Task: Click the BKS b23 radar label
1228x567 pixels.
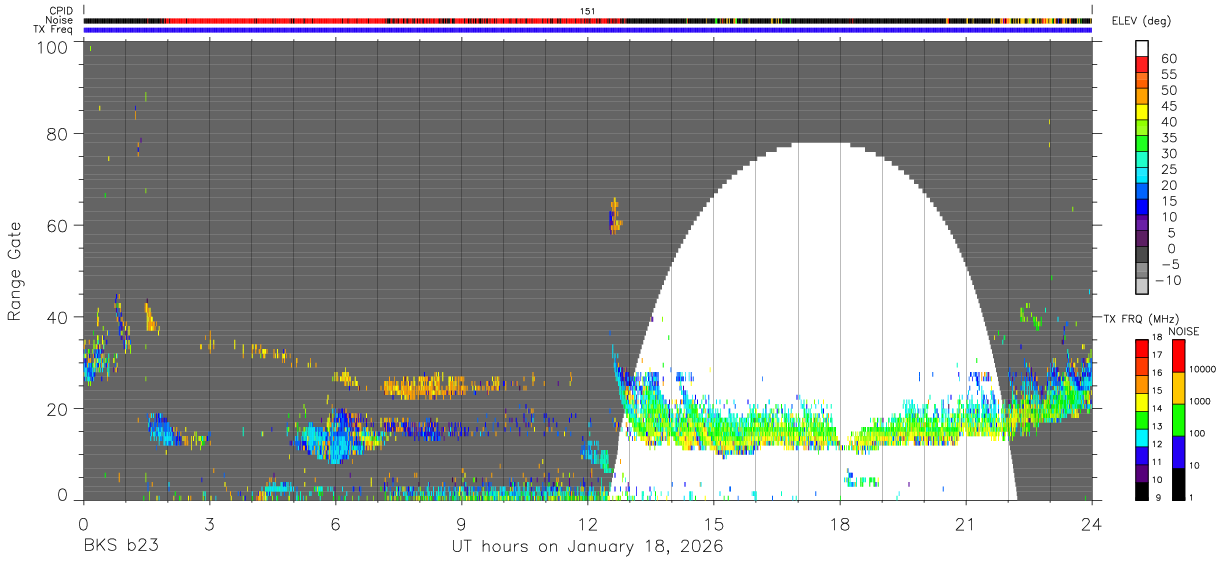Action: (x=120, y=547)
